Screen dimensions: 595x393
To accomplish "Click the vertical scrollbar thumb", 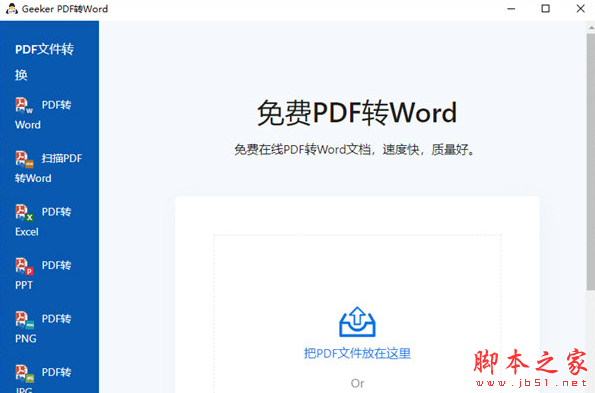I will coord(591,162).
